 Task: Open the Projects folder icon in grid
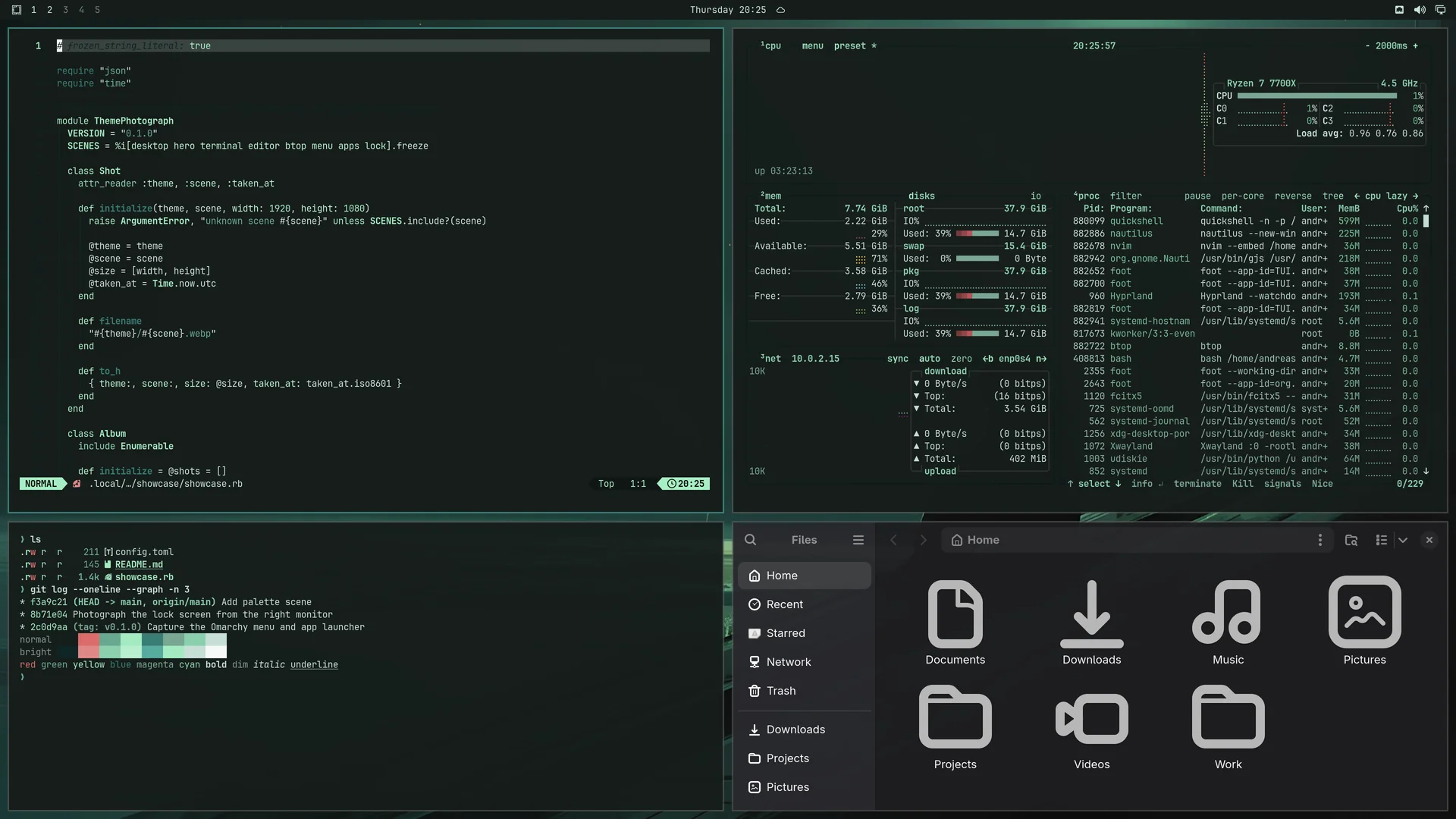click(x=955, y=726)
